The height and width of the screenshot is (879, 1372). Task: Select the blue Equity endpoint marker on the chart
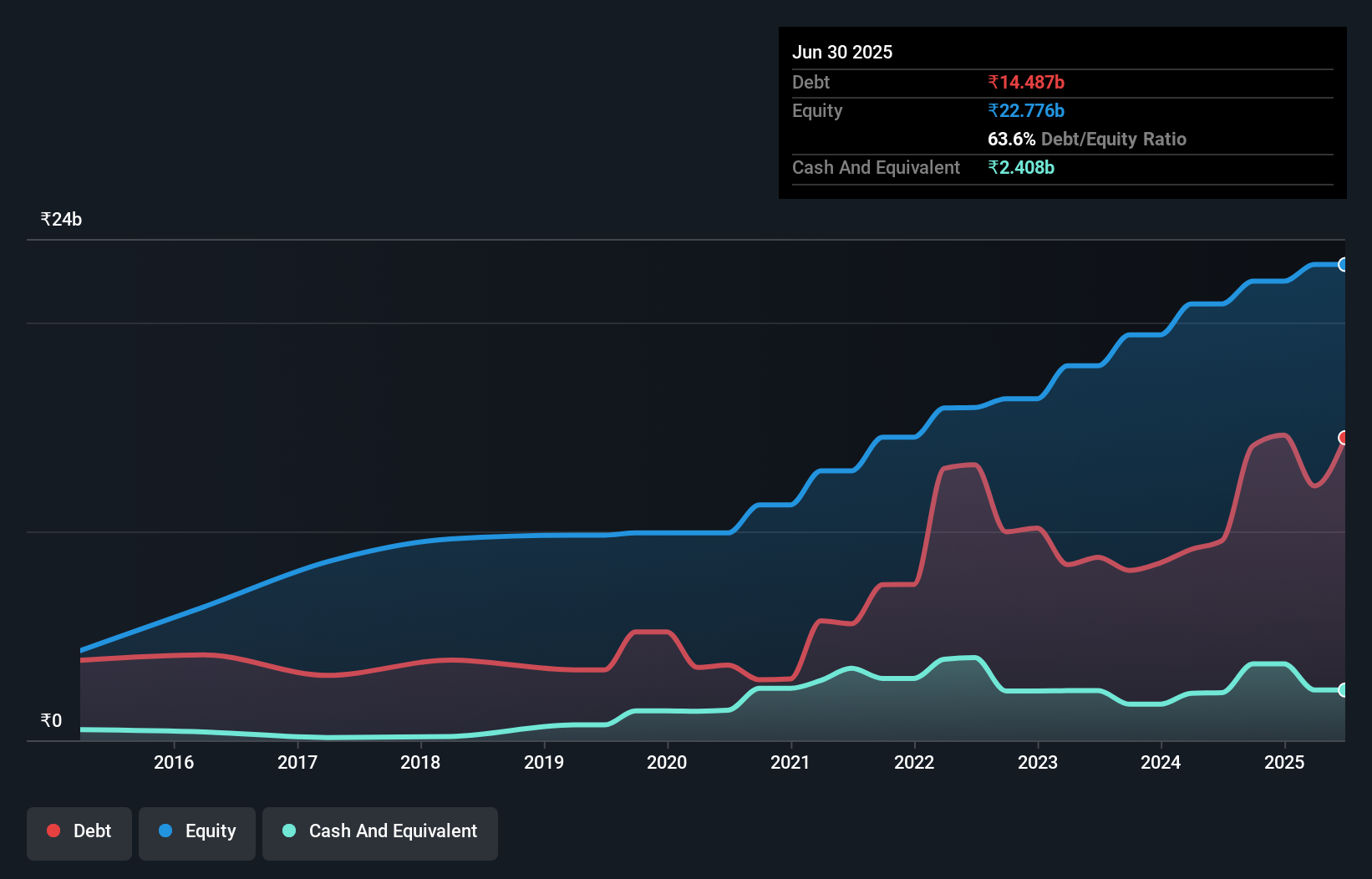click(1344, 264)
